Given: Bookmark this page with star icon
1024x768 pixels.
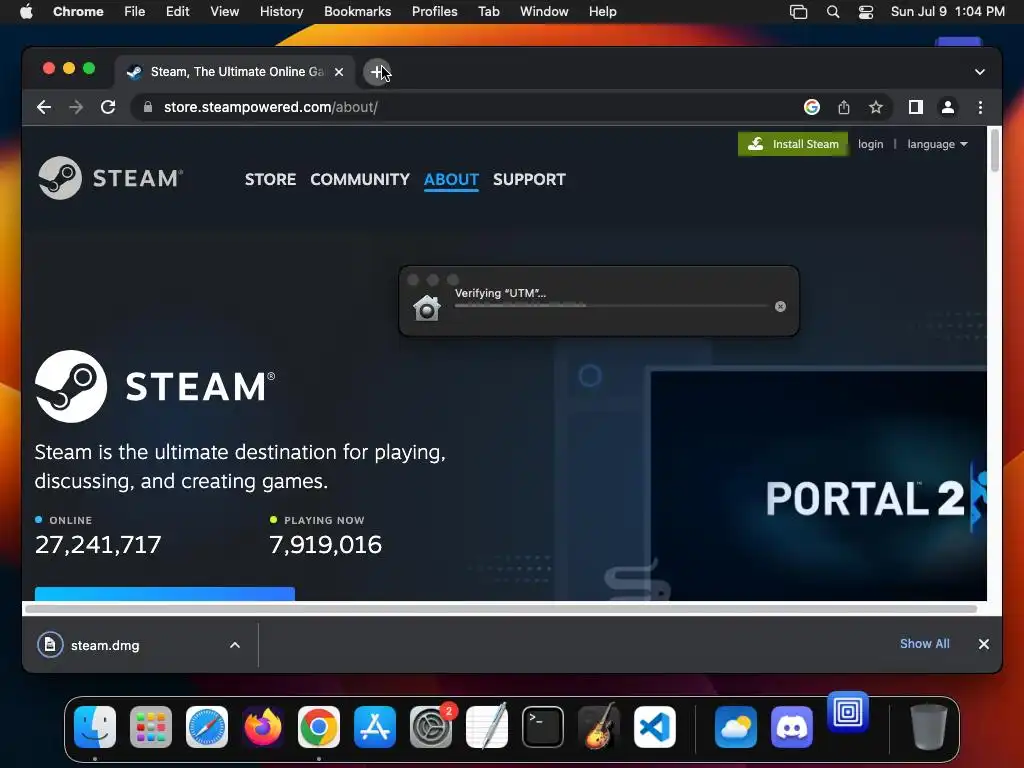Looking at the screenshot, I should click(876, 107).
